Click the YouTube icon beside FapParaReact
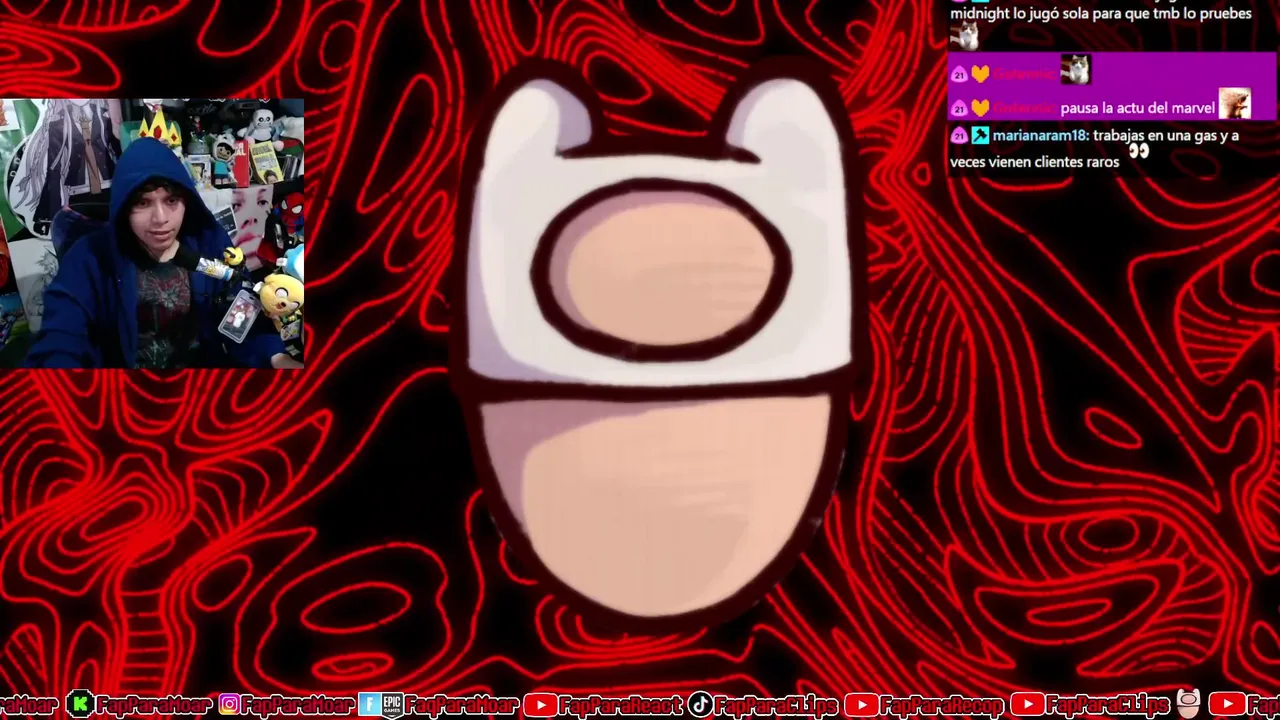 pyautogui.click(x=540, y=705)
